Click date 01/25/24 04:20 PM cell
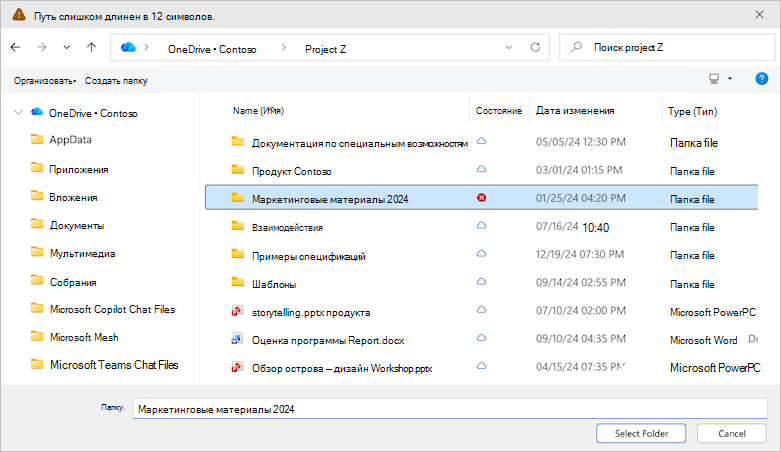Viewport: 781px width, 452px height. pyautogui.click(x=581, y=198)
